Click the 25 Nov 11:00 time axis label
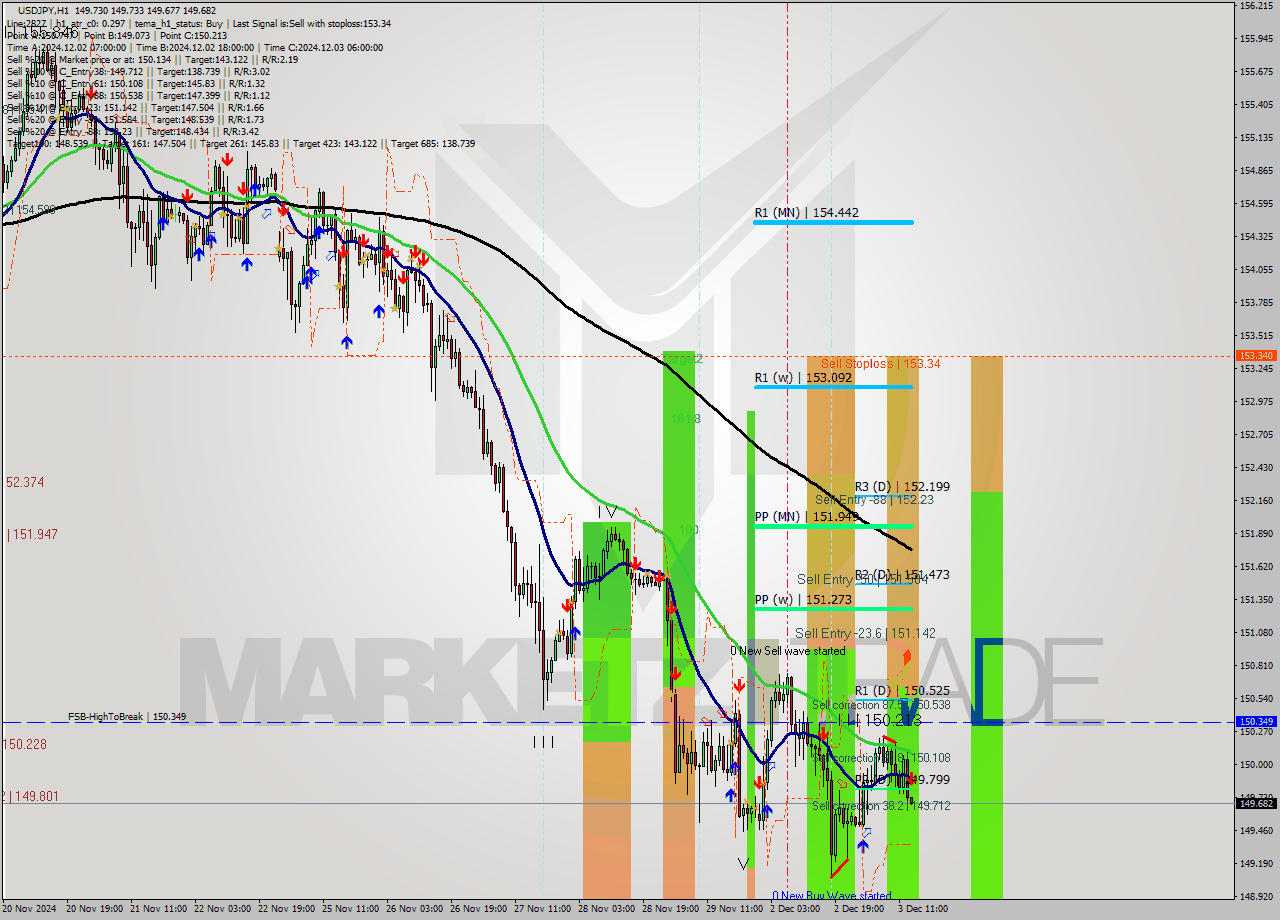 (x=349, y=909)
